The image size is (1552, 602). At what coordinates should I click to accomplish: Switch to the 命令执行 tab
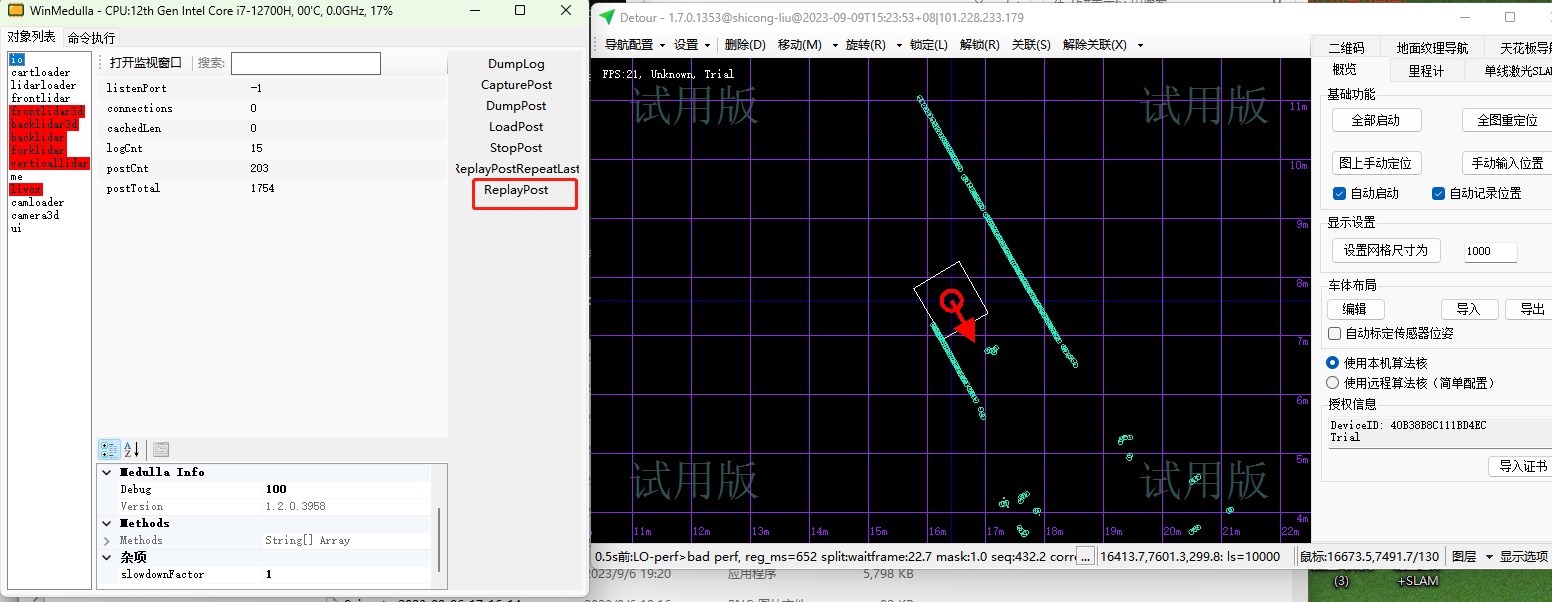[91, 38]
